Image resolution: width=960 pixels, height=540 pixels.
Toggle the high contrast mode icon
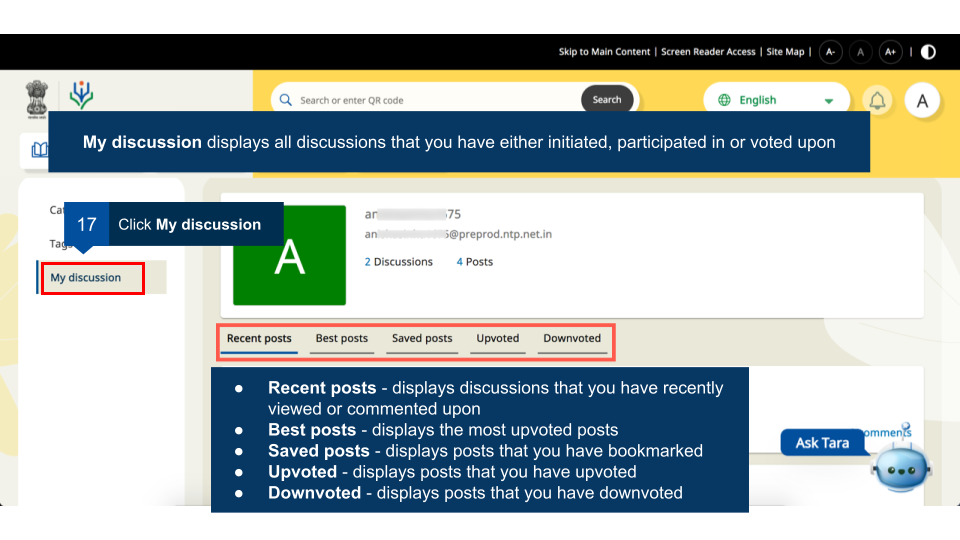pos(928,52)
